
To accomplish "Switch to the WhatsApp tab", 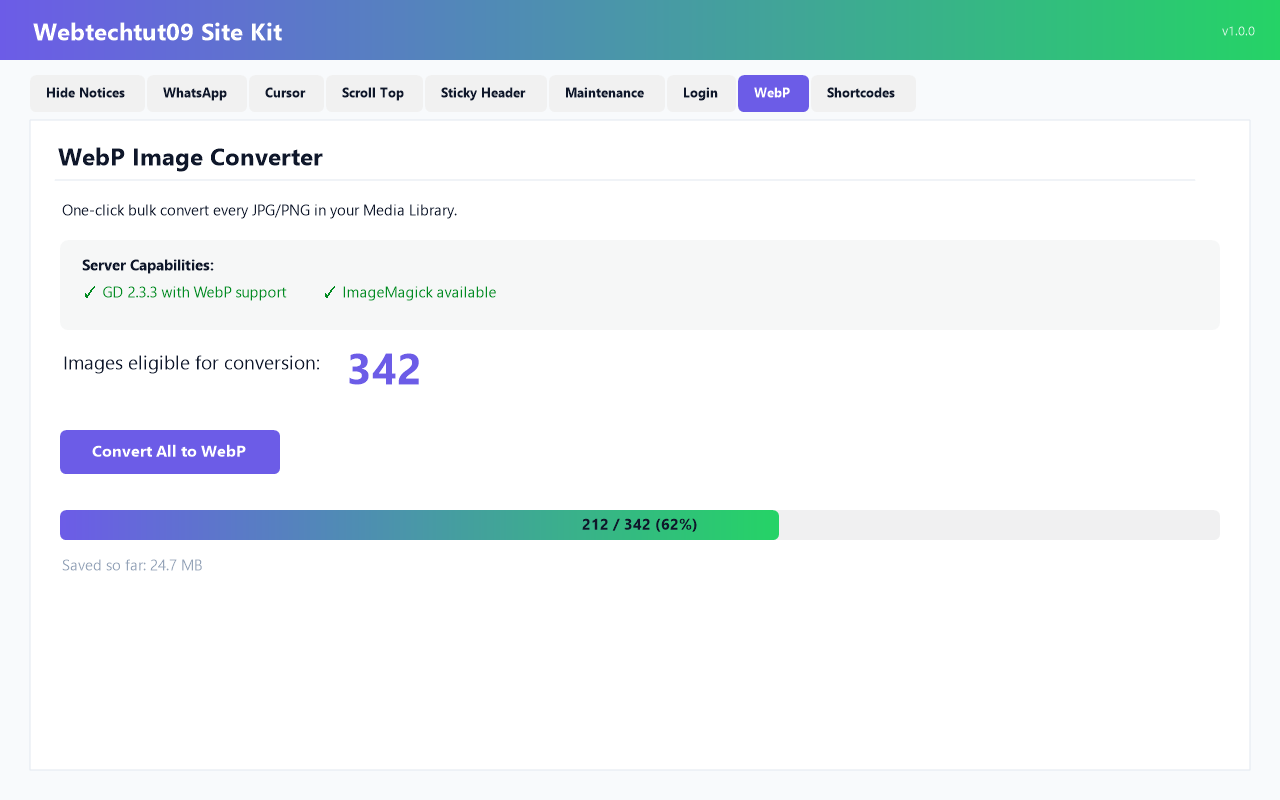I will click(x=195, y=93).
